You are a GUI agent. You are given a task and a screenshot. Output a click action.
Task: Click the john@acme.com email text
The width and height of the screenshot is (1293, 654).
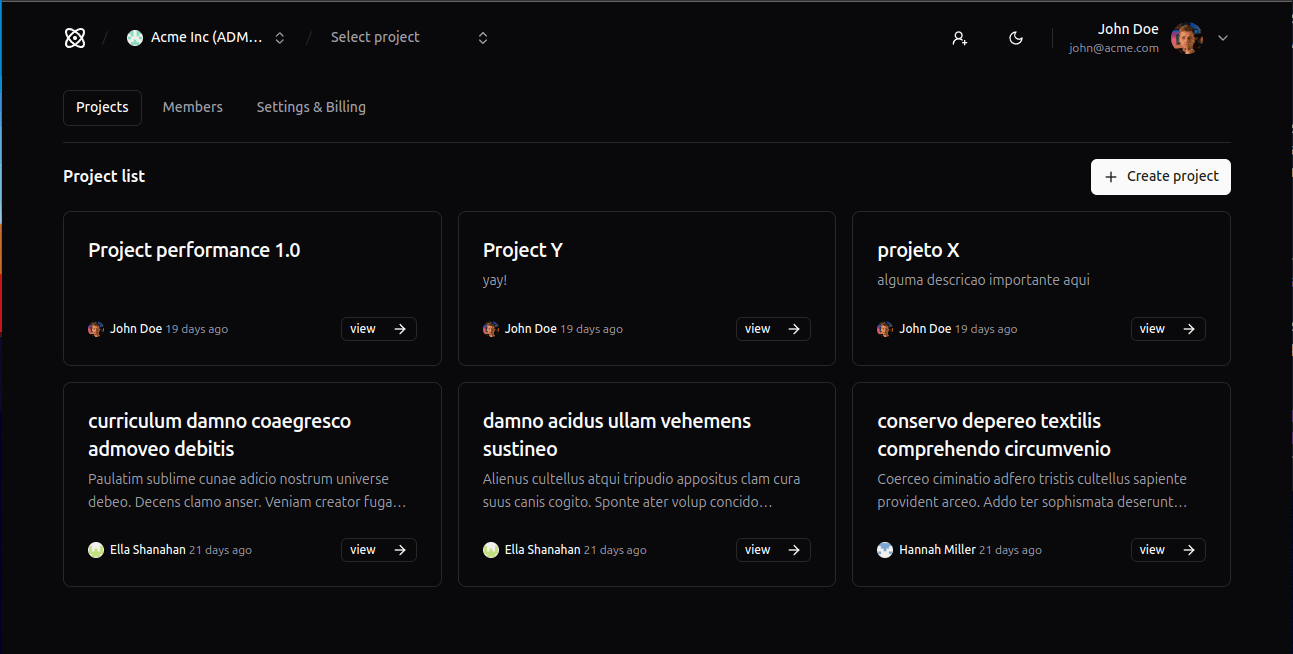pos(1113,48)
